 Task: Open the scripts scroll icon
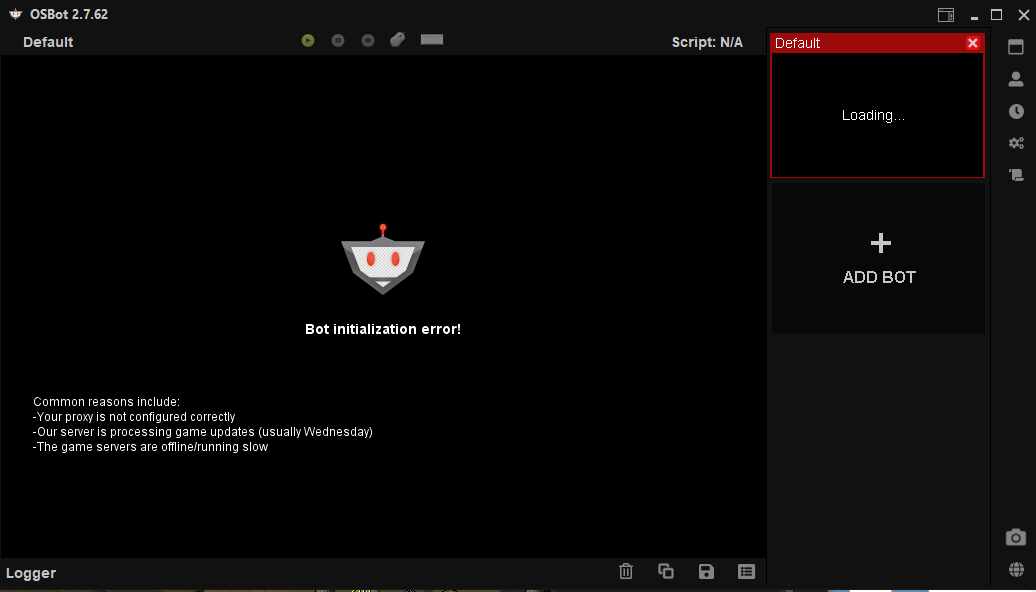click(x=1016, y=175)
